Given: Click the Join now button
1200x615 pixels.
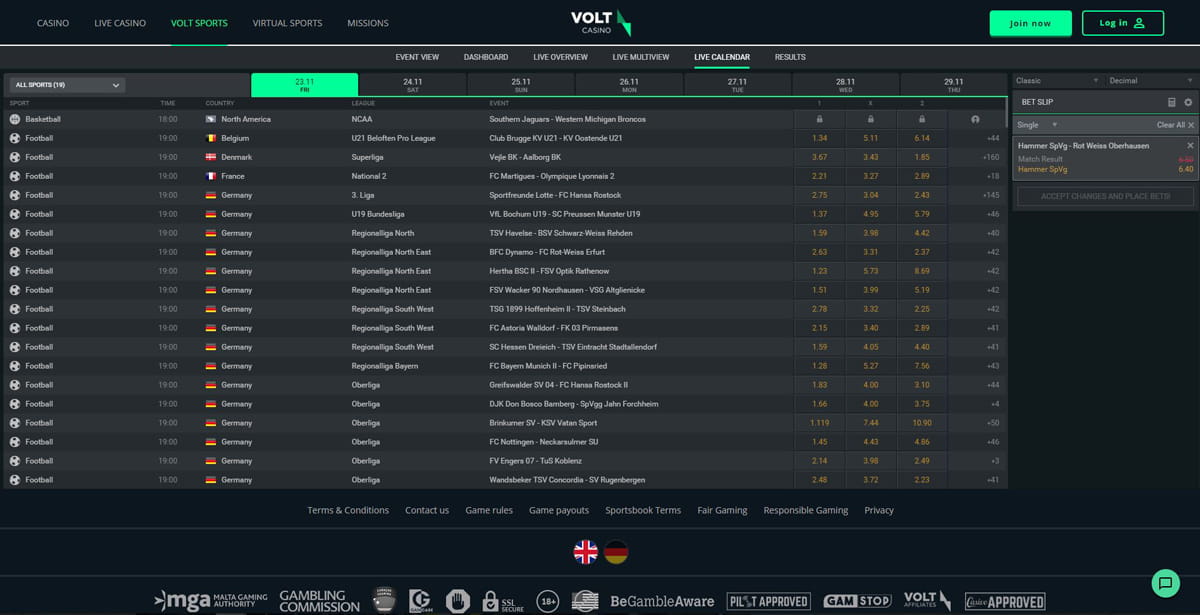Looking at the screenshot, I should [1030, 23].
